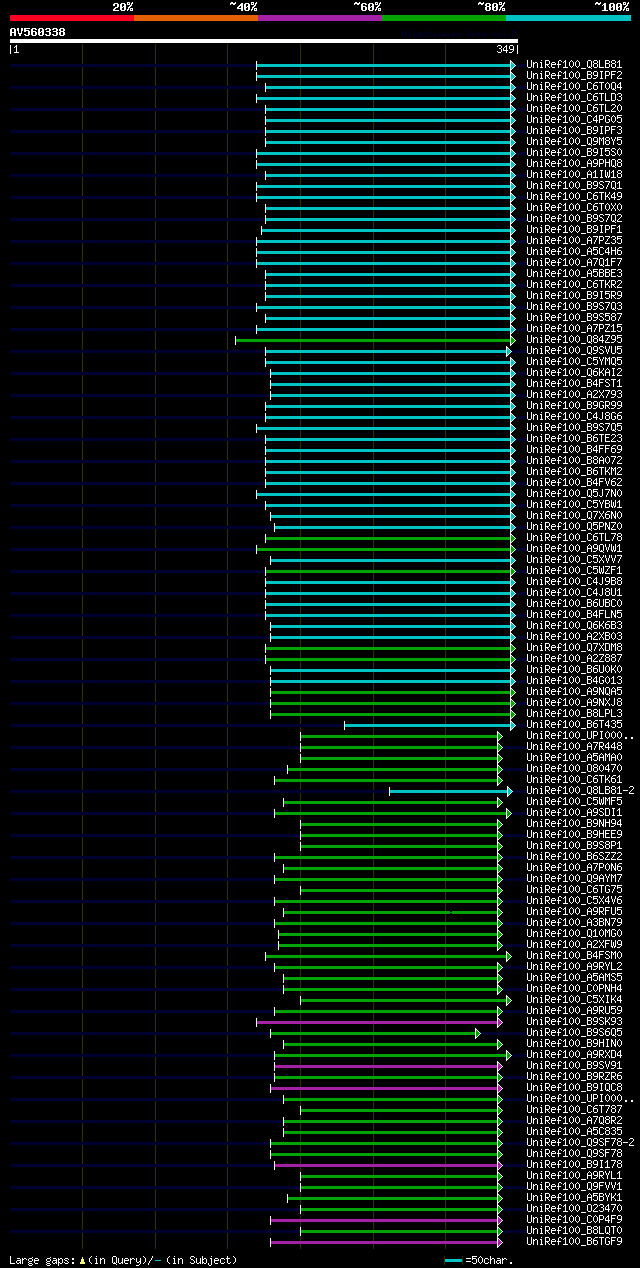640x1268 pixels.
Task: Open hit UniRef100_C6TL20
Action: tap(574, 109)
